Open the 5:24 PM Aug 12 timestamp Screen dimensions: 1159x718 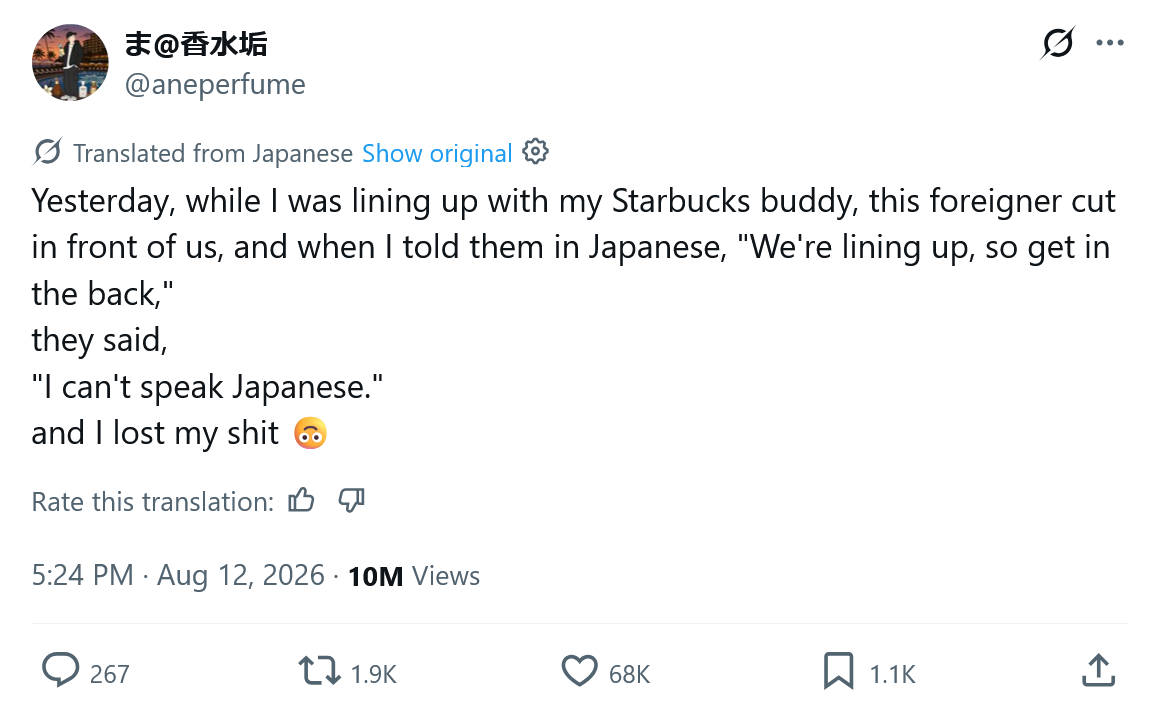178,575
